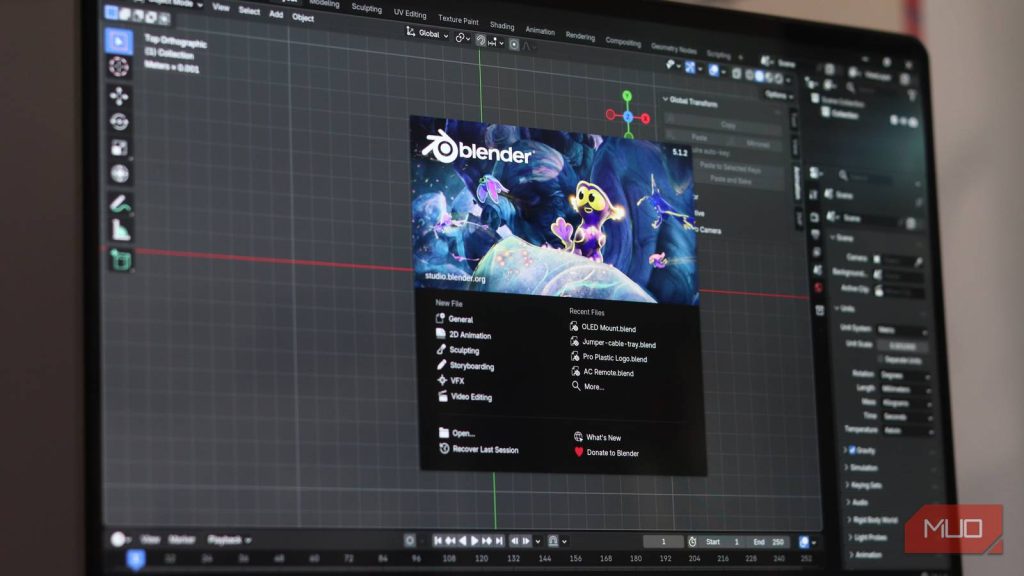Open the Object menu in viewport header
Viewport: 1024px width, 576px height.
tap(303, 18)
